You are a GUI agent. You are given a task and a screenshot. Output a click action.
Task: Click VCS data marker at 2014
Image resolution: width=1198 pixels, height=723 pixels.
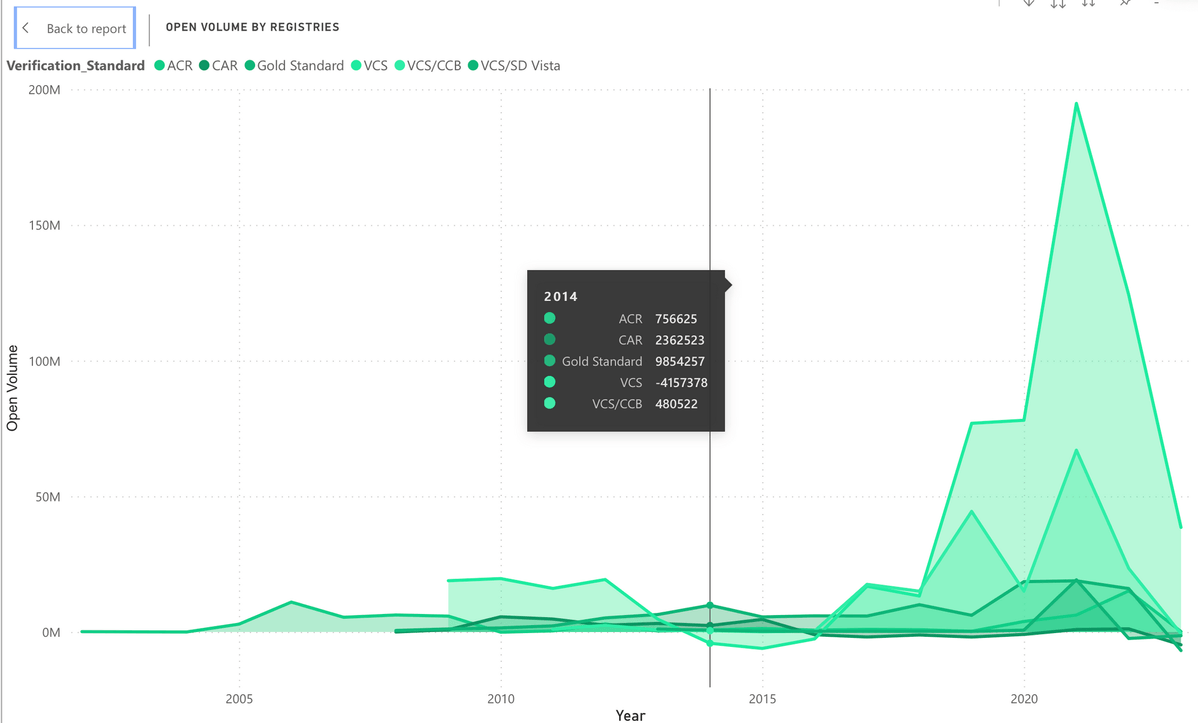coord(710,643)
